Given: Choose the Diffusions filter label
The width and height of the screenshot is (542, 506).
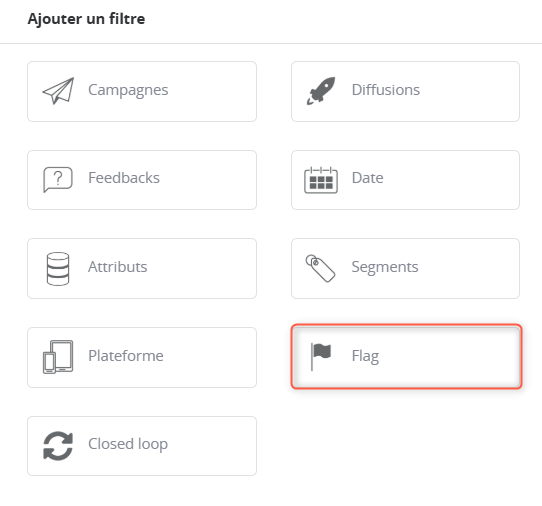Looking at the screenshot, I should pos(386,90).
